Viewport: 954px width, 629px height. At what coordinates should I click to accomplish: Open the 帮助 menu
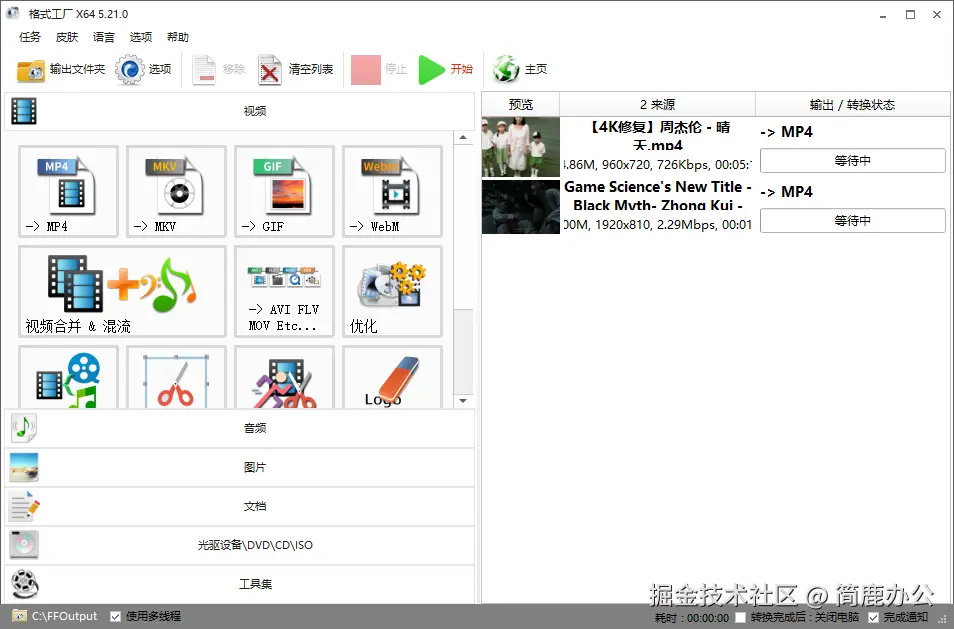tap(178, 37)
